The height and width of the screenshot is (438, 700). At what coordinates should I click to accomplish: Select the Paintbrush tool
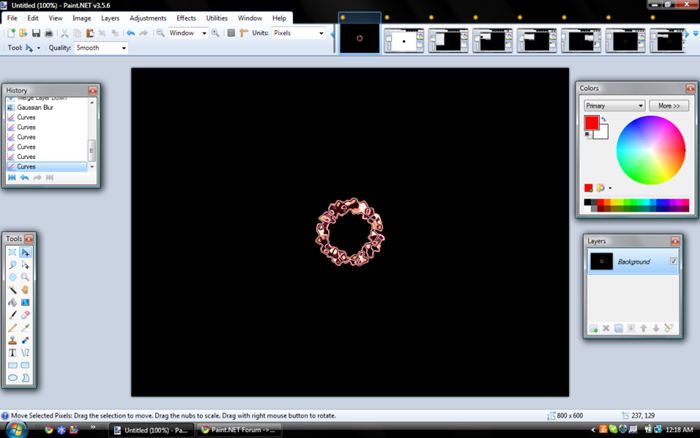click(12, 315)
